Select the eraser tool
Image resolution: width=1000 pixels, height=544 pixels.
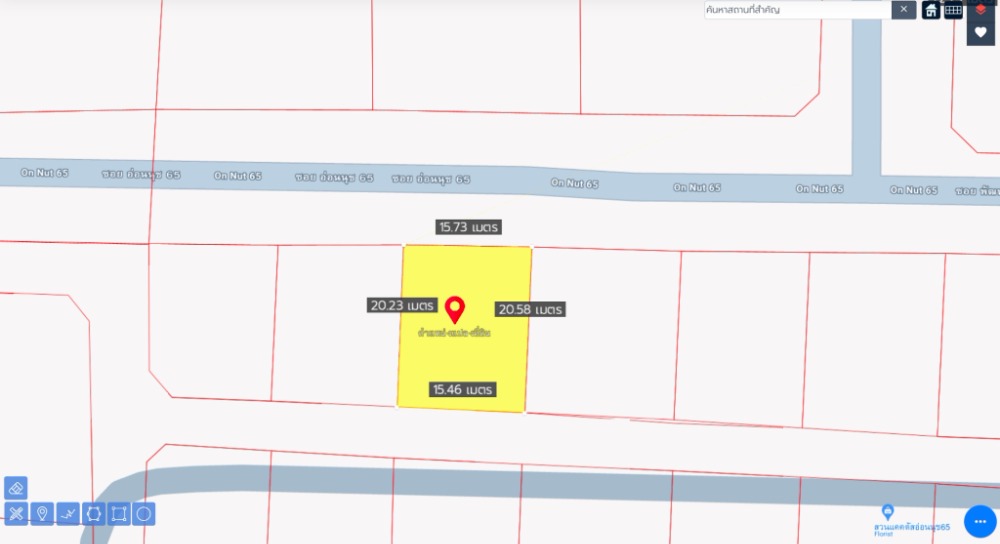coord(16,488)
